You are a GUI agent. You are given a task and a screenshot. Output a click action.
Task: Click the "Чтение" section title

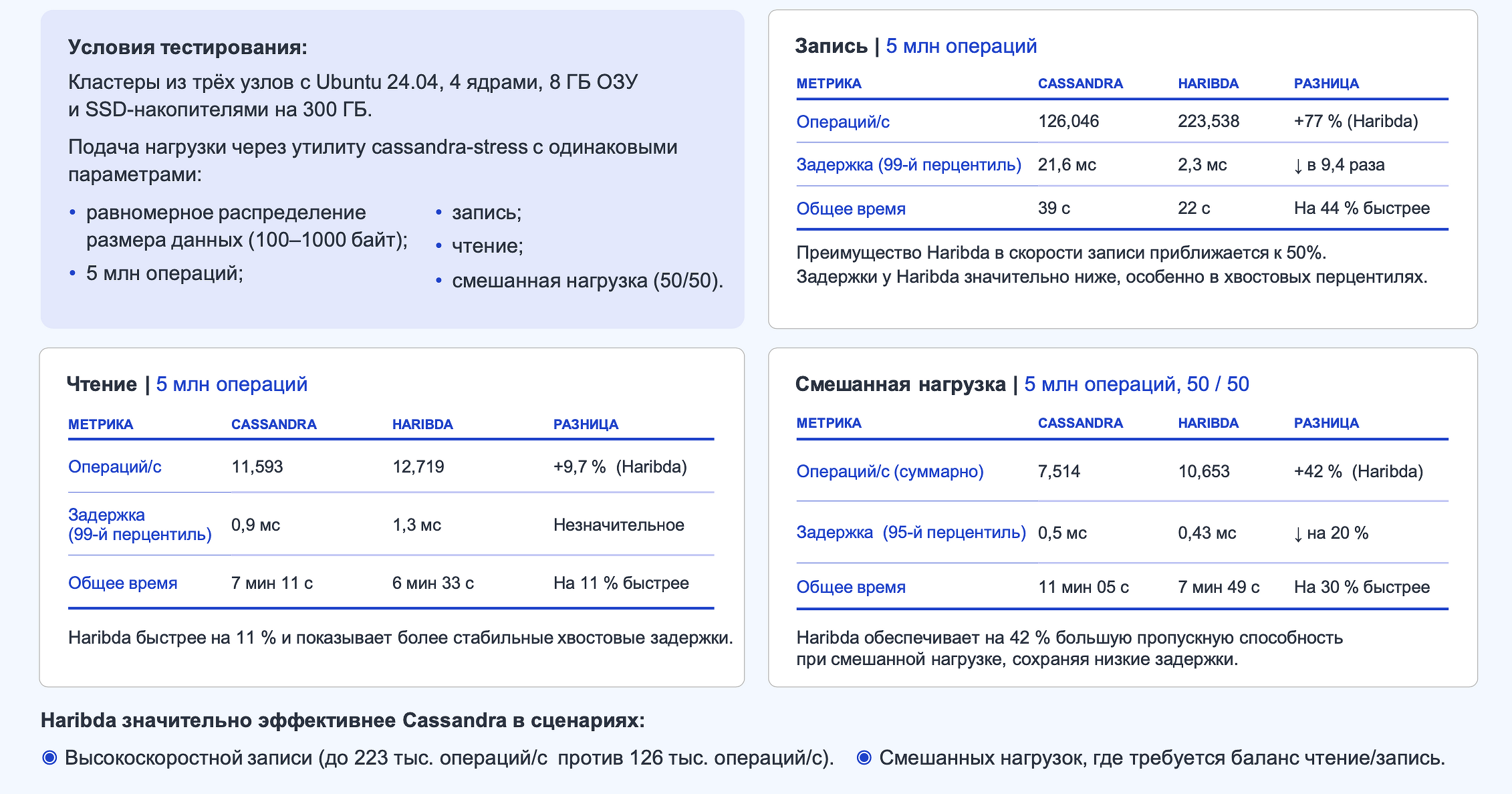(102, 384)
